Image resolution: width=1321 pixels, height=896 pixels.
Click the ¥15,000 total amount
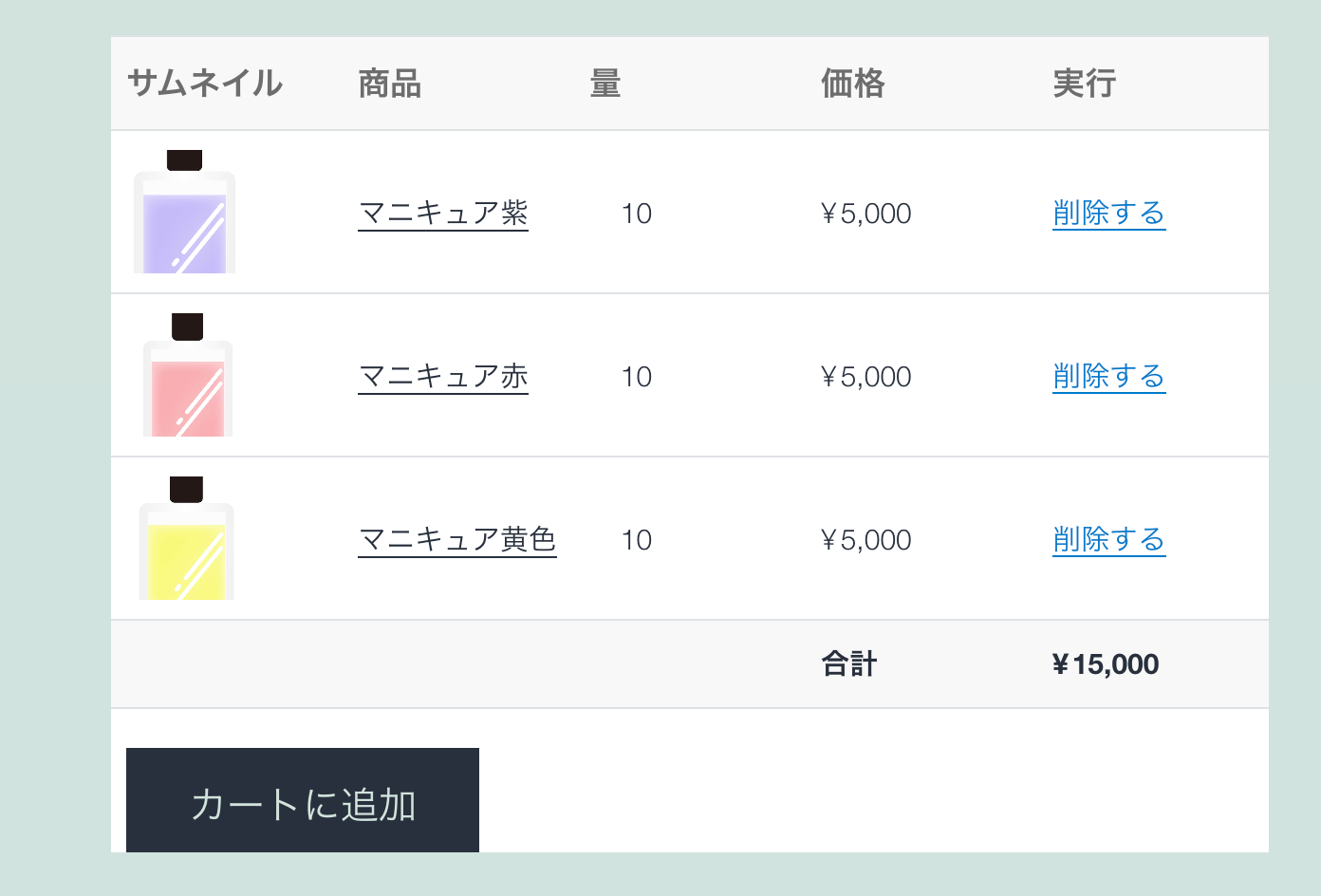1106,664
